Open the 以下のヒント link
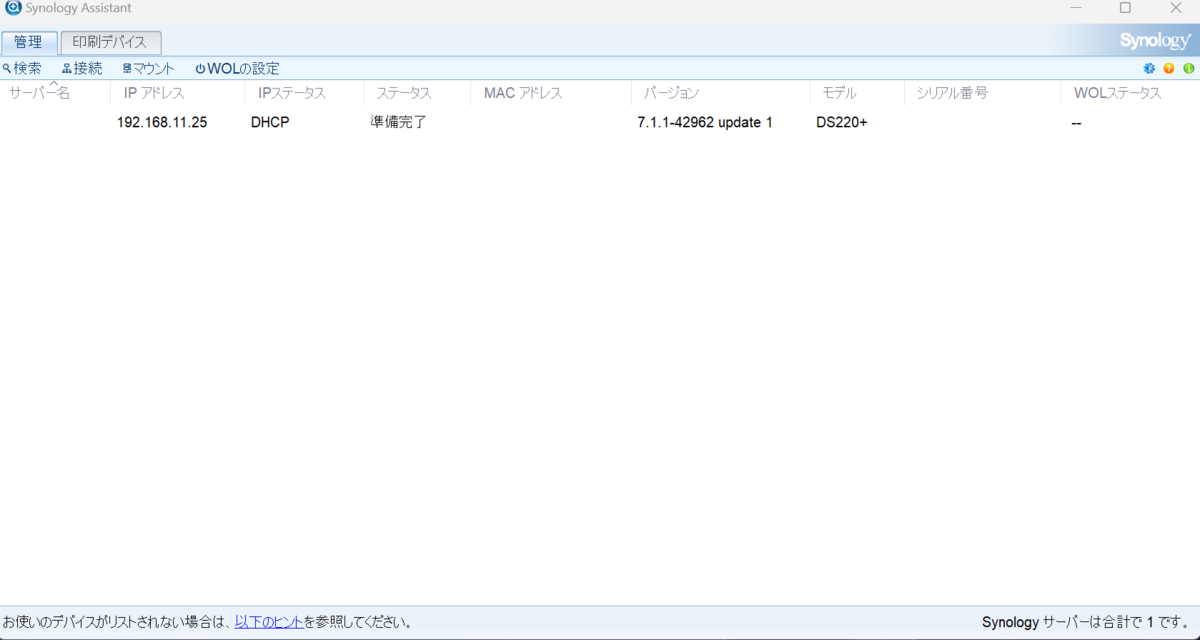The image size is (1200, 640). pos(269,622)
